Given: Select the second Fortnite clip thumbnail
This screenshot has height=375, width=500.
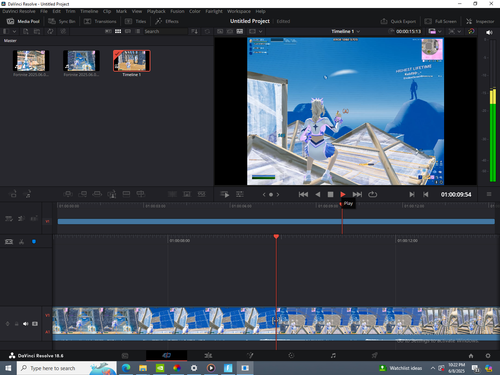Looking at the screenshot, I should click(81, 61).
